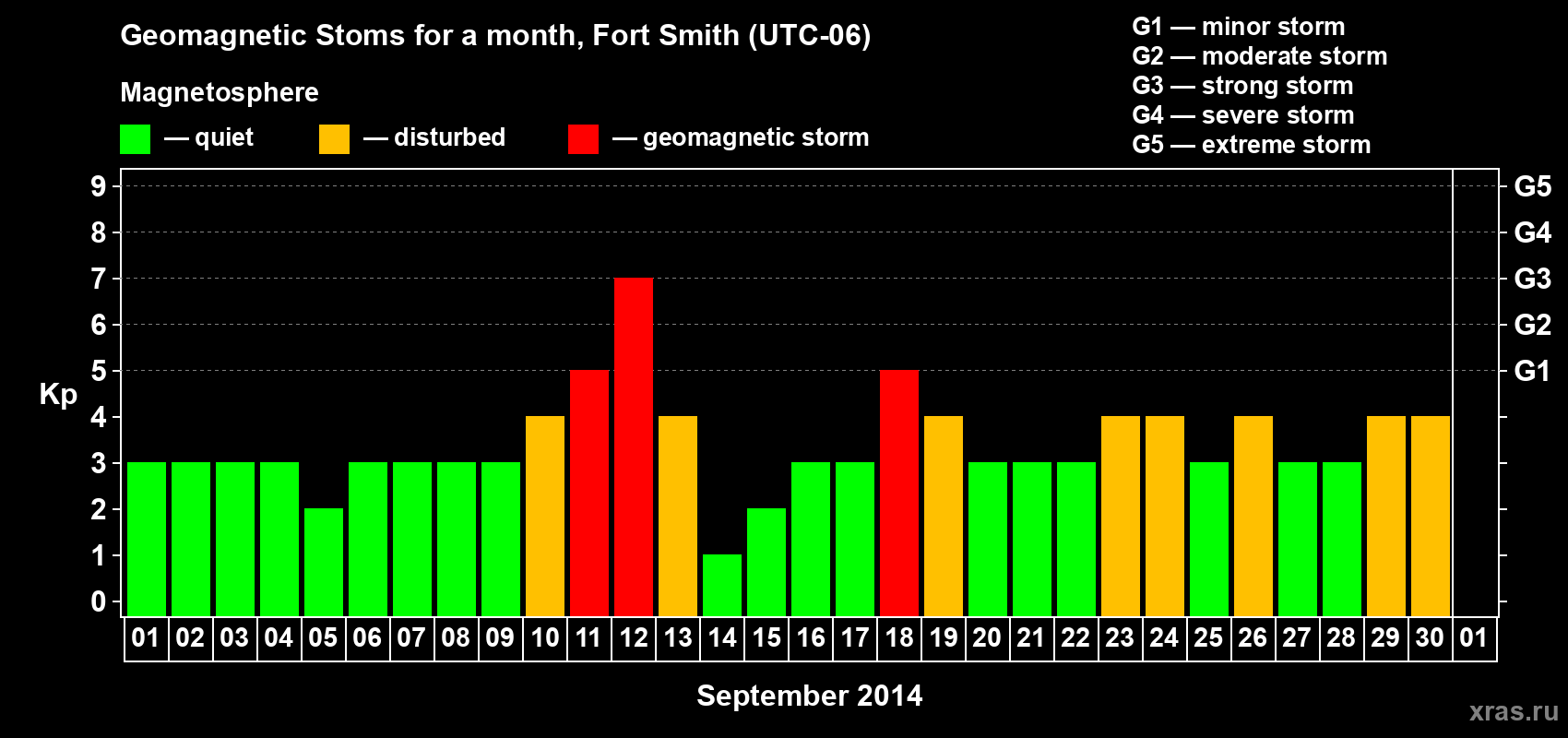Viewport: 1568px width, 738px height.
Task: Click the day label '30' on the axis
Action: pos(1430,637)
